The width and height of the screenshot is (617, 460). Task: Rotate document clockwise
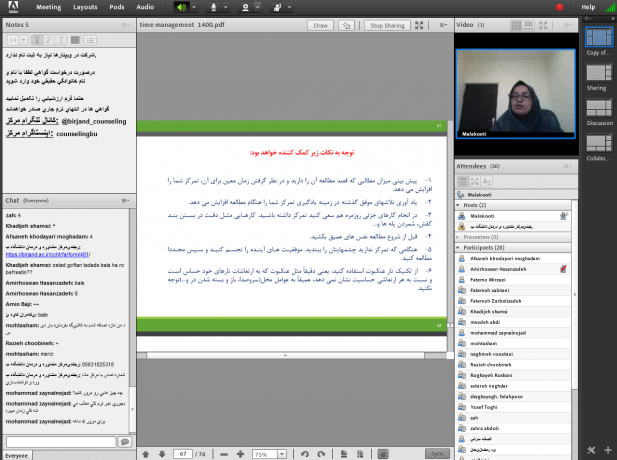(x=321, y=454)
